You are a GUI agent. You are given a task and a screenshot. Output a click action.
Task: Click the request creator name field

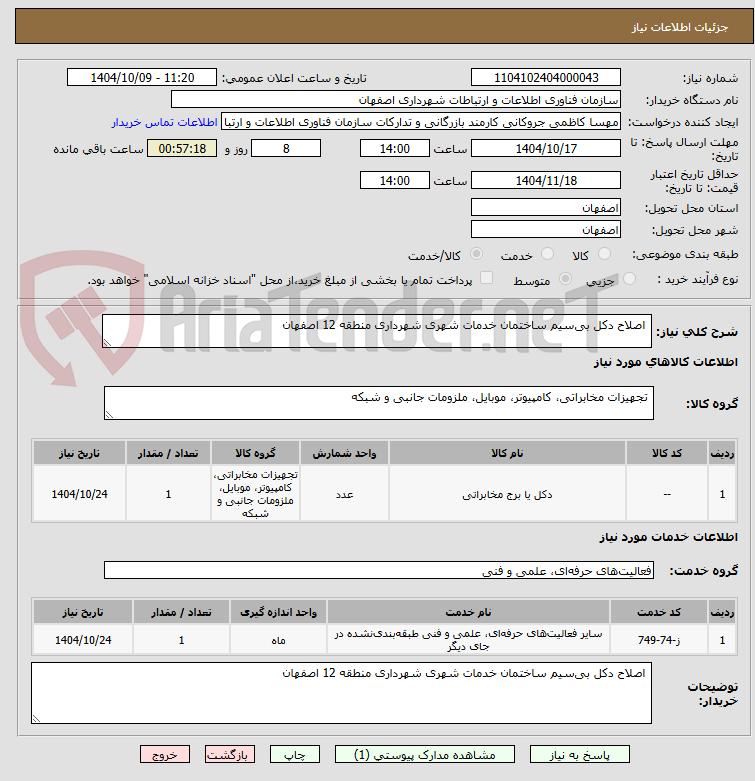point(421,122)
